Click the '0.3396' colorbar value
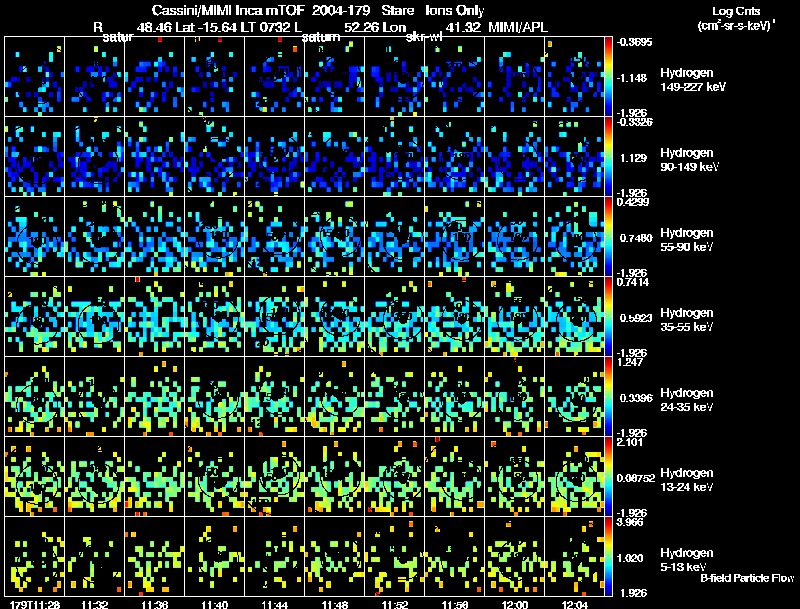Screen dimensions: 800x609 (x=636, y=398)
